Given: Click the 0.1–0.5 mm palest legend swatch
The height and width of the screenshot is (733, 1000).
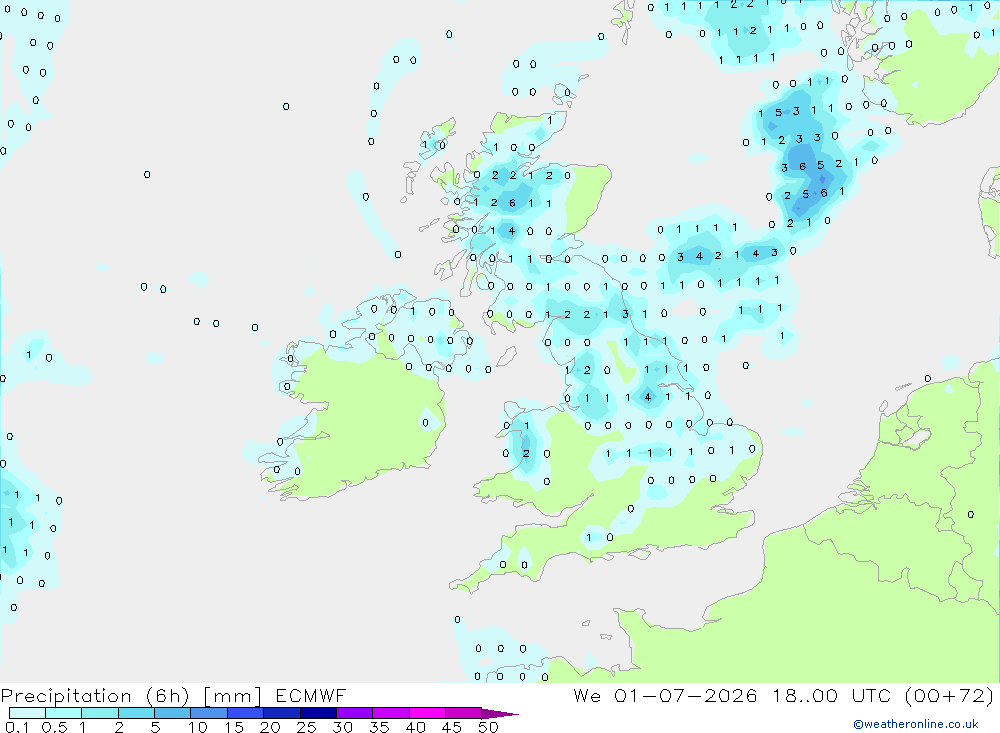Looking at the screenshot, I should pos(27,713).
